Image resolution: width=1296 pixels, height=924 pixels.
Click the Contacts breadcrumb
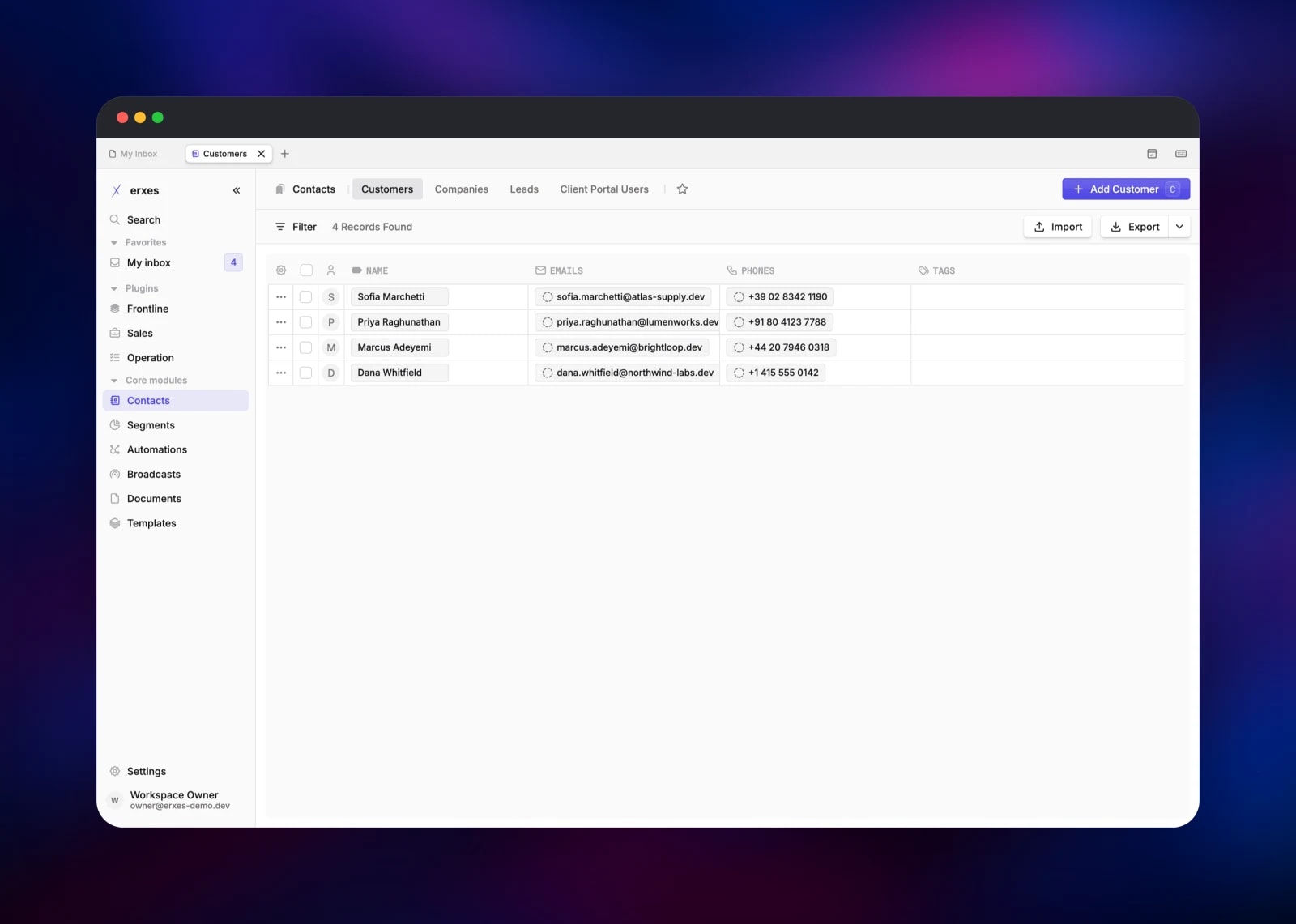(x=305, y=189)
